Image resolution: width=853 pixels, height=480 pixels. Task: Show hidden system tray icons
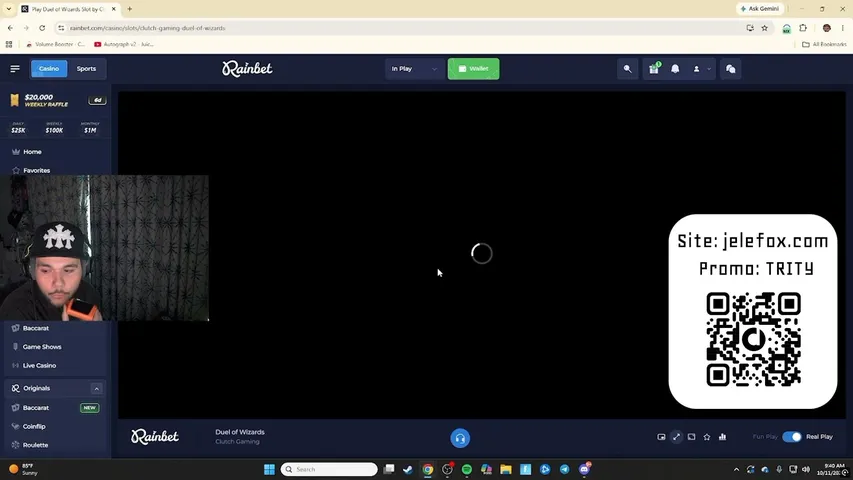(x=737, y=469)
